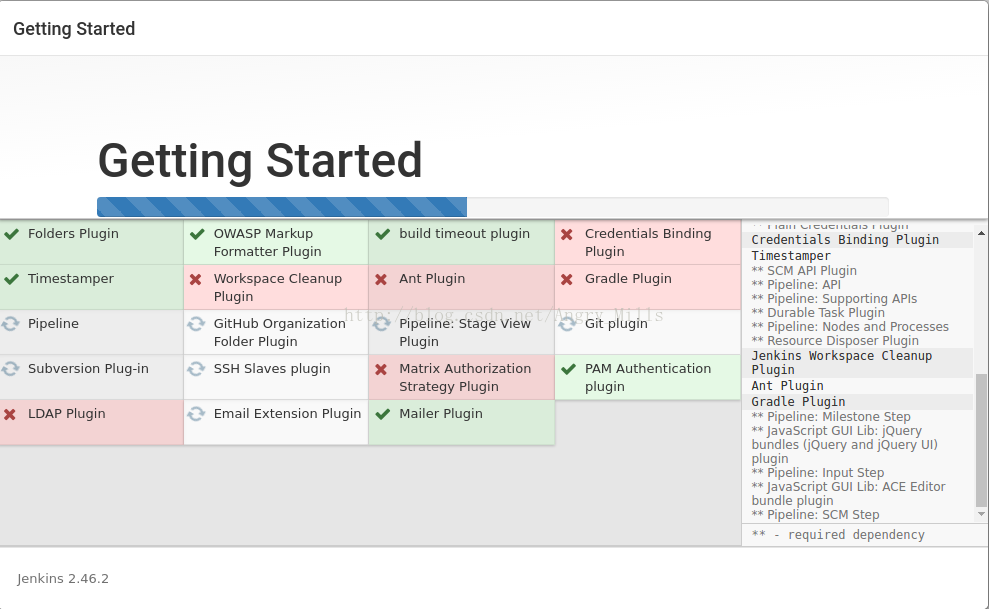Image resolution: width=989 pixels, height=609 pixels.
Task: Select the Email Extension Plugin label
Action: click(x=287, y=414)
